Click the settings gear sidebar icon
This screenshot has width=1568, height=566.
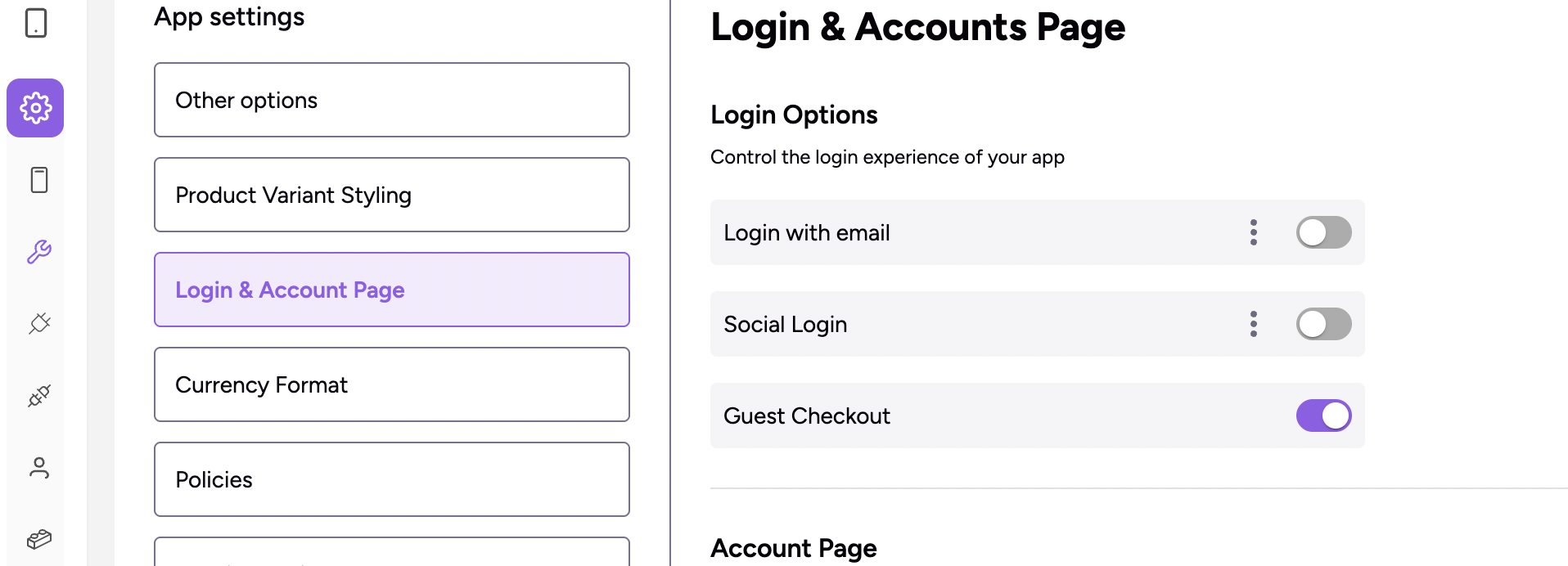point(35,108)
